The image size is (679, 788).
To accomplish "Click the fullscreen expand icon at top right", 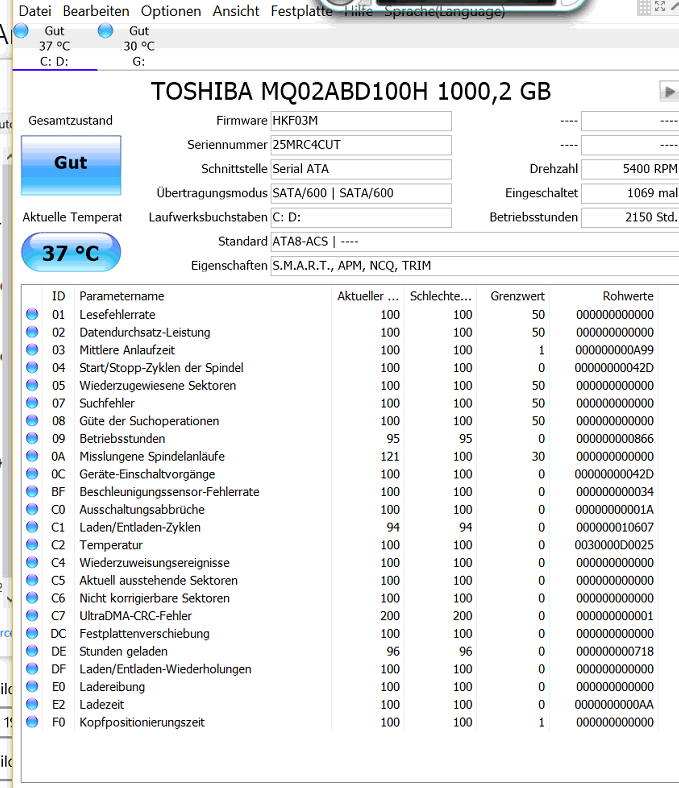I will 660,7.
